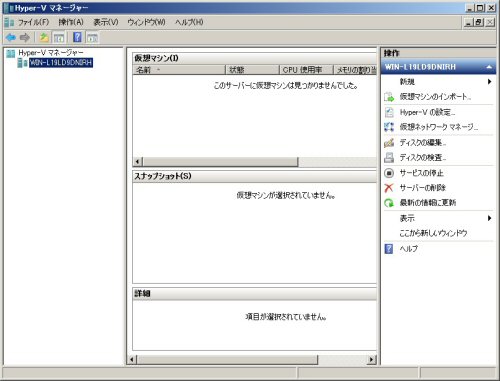The image size is (500, 381).
Task: Click the Hyper-V マネージャー root icon in tree
Action: pos(11,53)
